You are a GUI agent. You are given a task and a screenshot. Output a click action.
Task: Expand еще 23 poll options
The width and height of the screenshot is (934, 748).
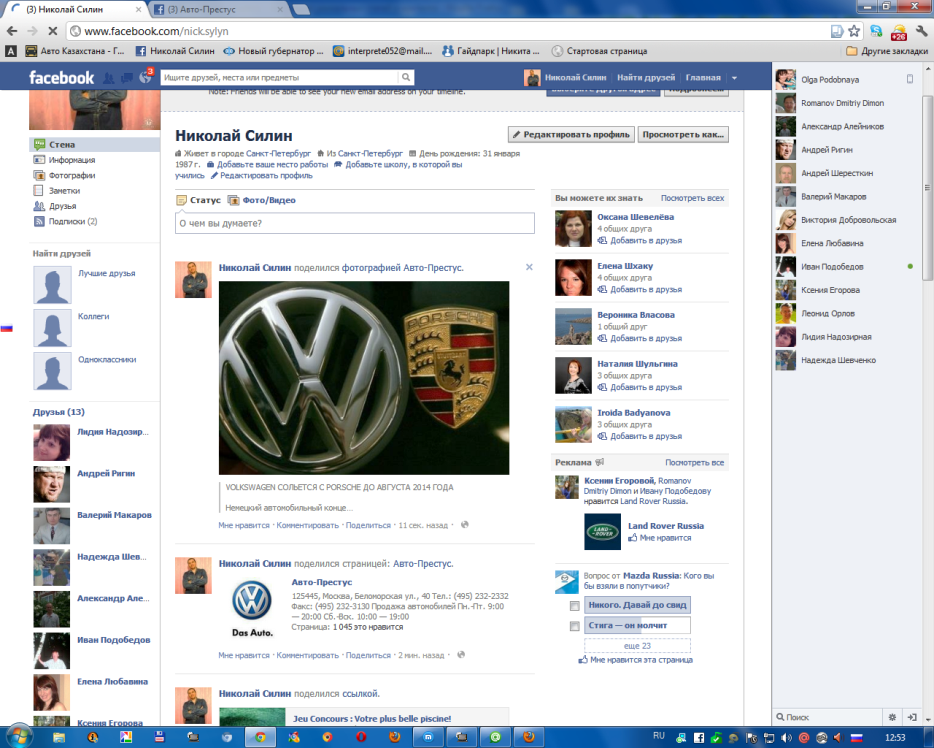pyautogui.click(x=637, y=646)
